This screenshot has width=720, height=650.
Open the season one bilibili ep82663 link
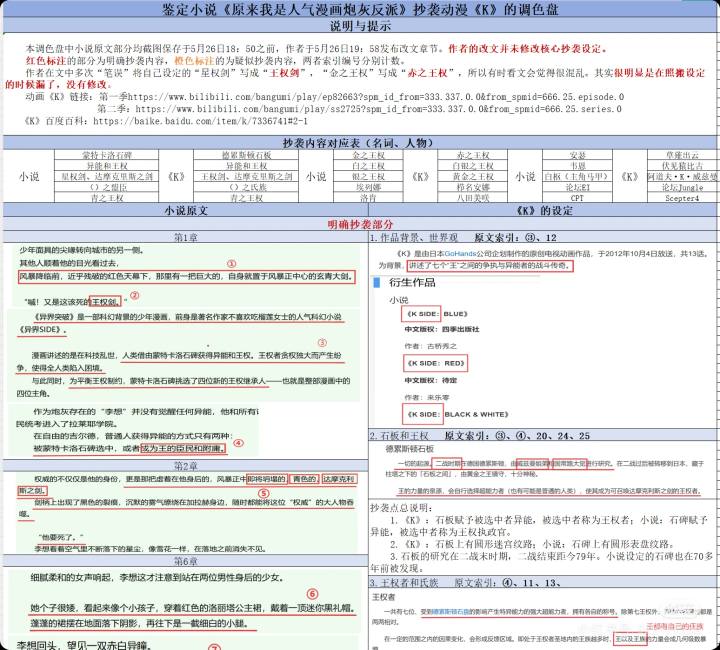(376, 97)
